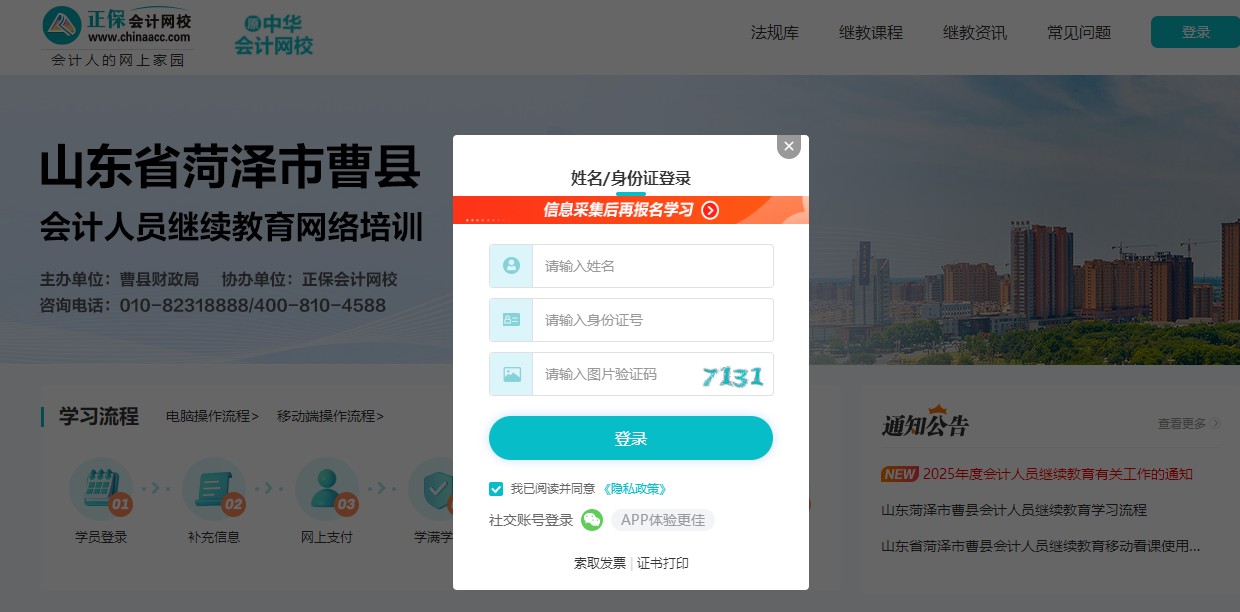Click the person icon in name field

pyautogui.click(x=511, y=266)
